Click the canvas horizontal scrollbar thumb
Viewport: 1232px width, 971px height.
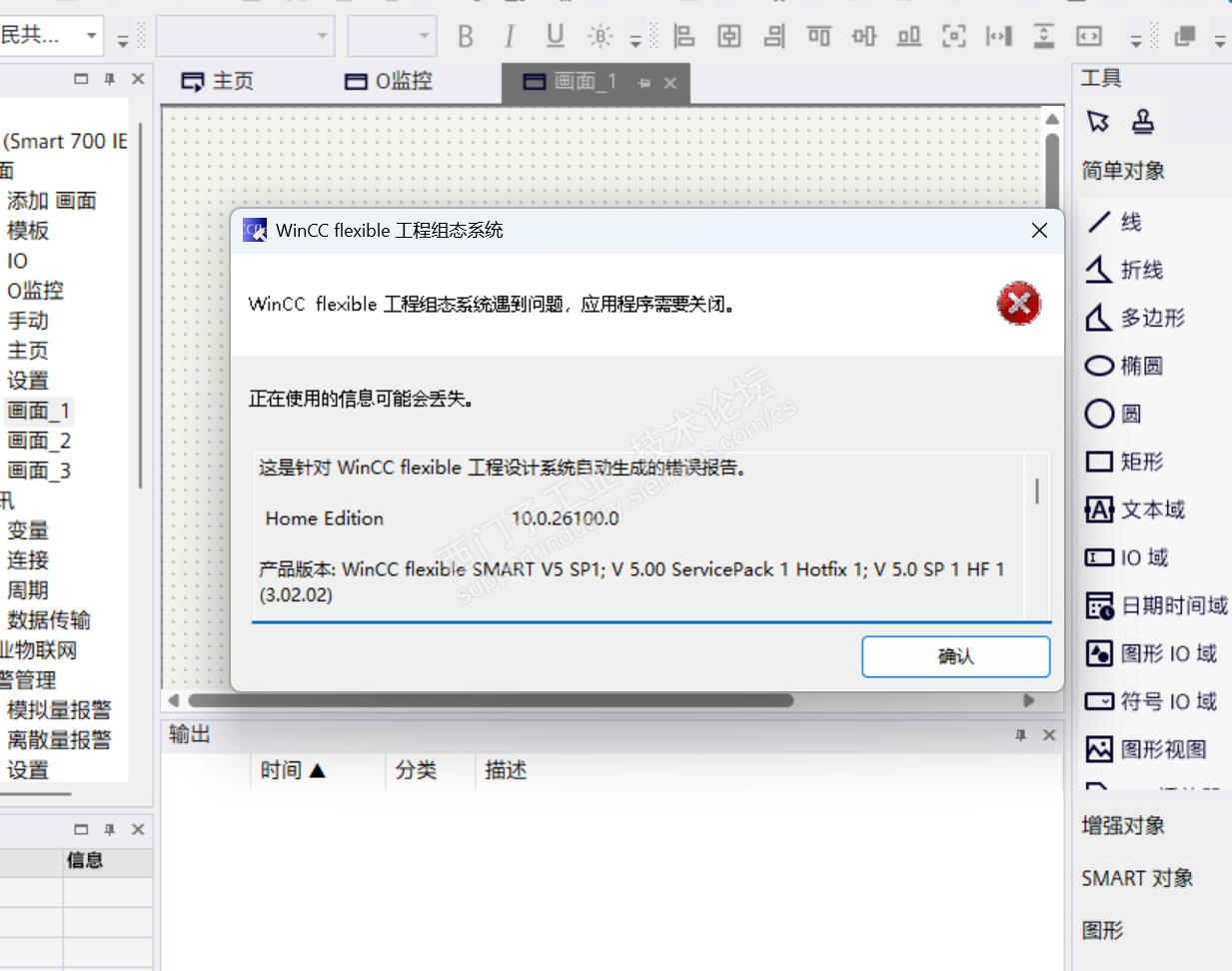point(491,700)
